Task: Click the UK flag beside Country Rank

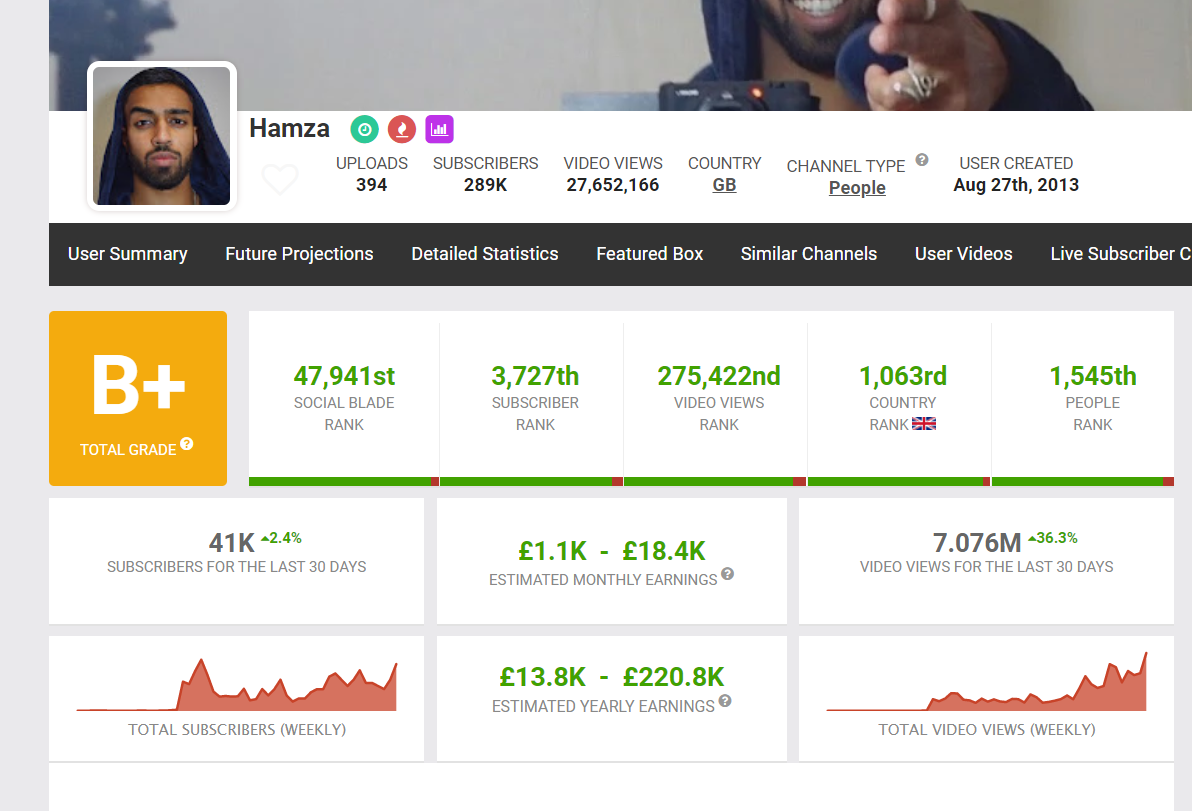Action: [924, 424]
